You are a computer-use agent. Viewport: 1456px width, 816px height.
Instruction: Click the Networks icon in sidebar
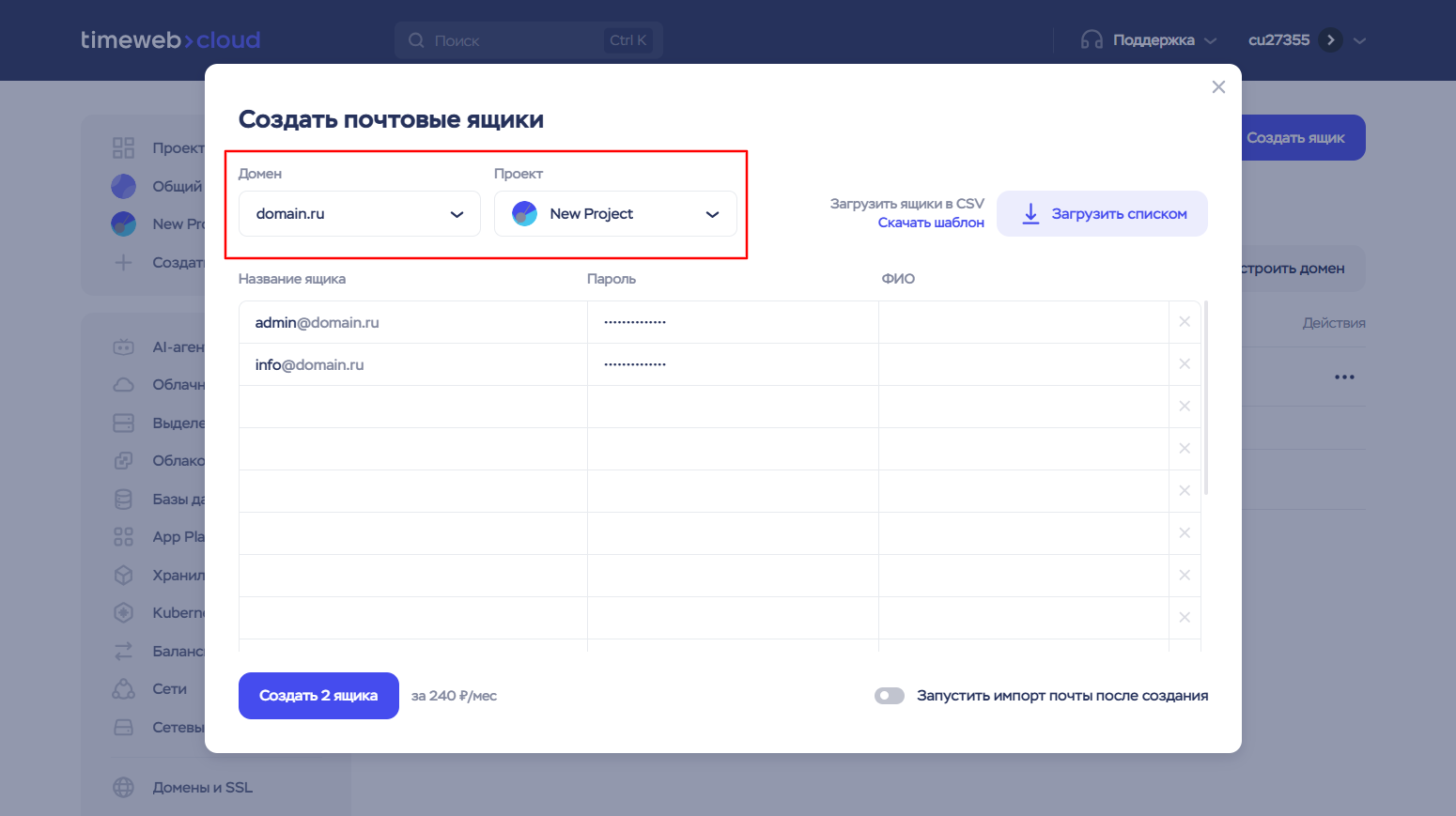point(123,689)
